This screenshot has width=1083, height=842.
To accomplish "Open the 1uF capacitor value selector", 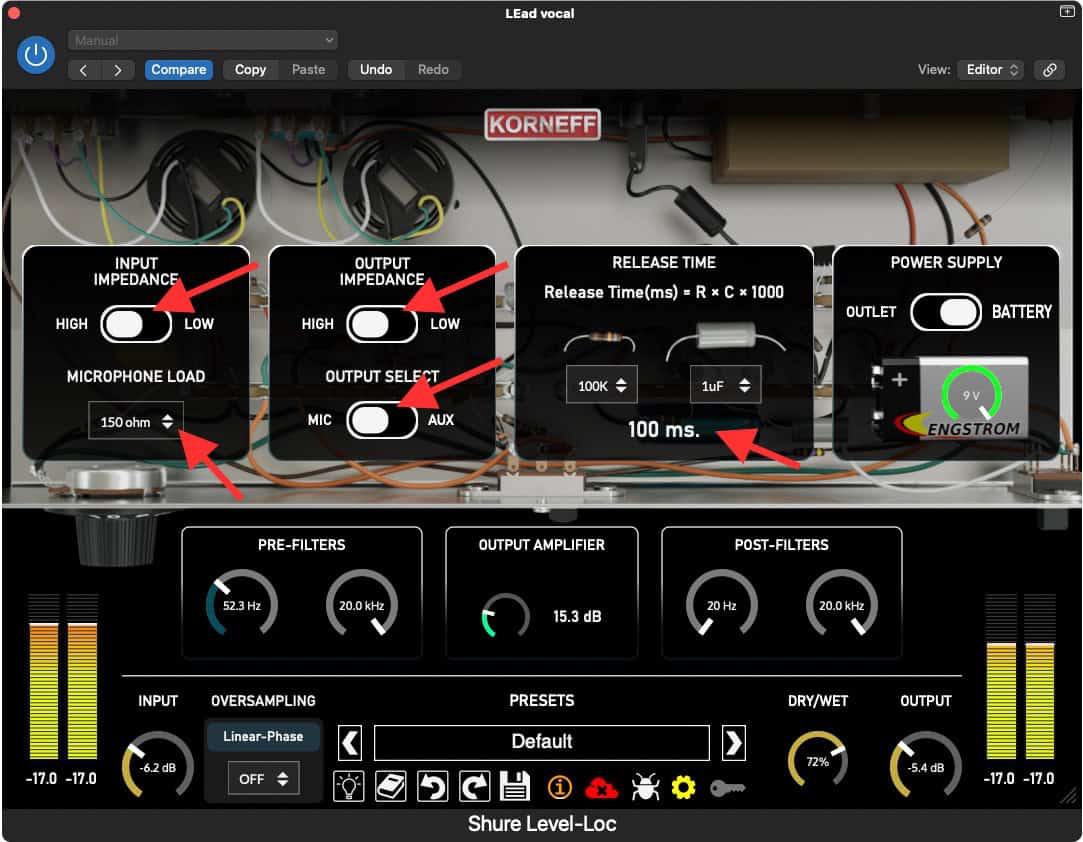I will (725, 385).
